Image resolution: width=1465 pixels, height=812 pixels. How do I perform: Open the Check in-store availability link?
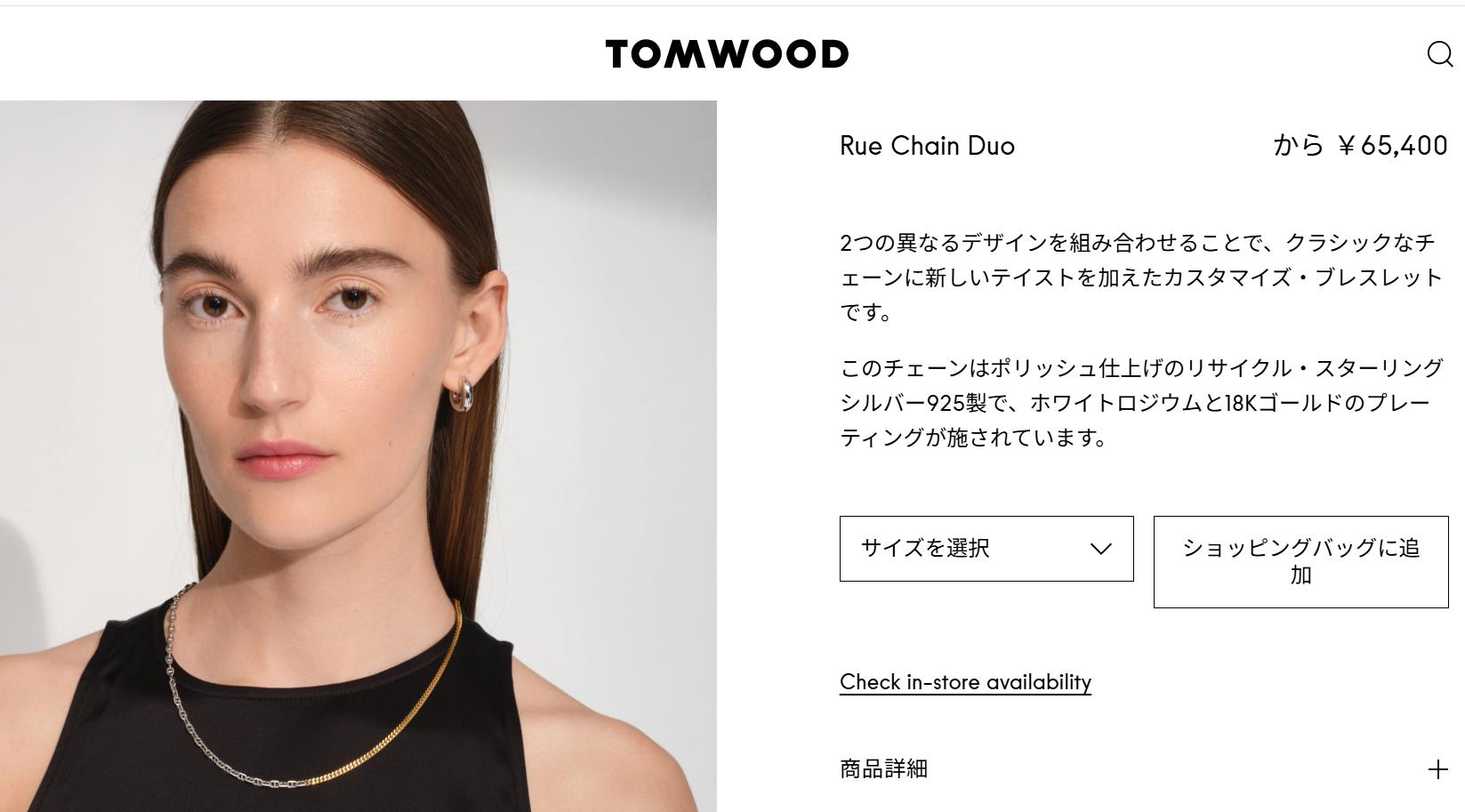[965, 682]
